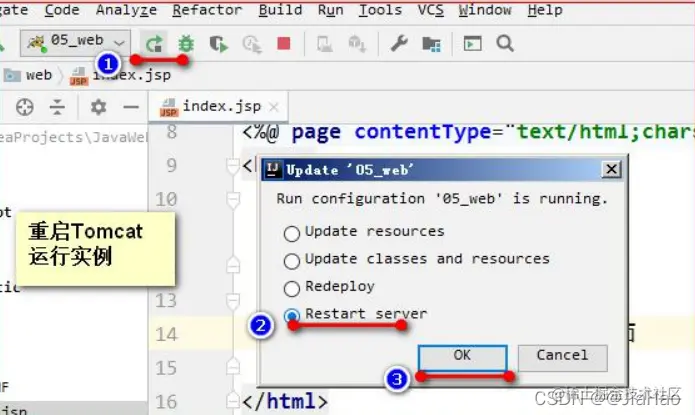Open the Build menu
Image resolution: width=695 pixels, height=415 pixels.
click(x=280, y=10)
